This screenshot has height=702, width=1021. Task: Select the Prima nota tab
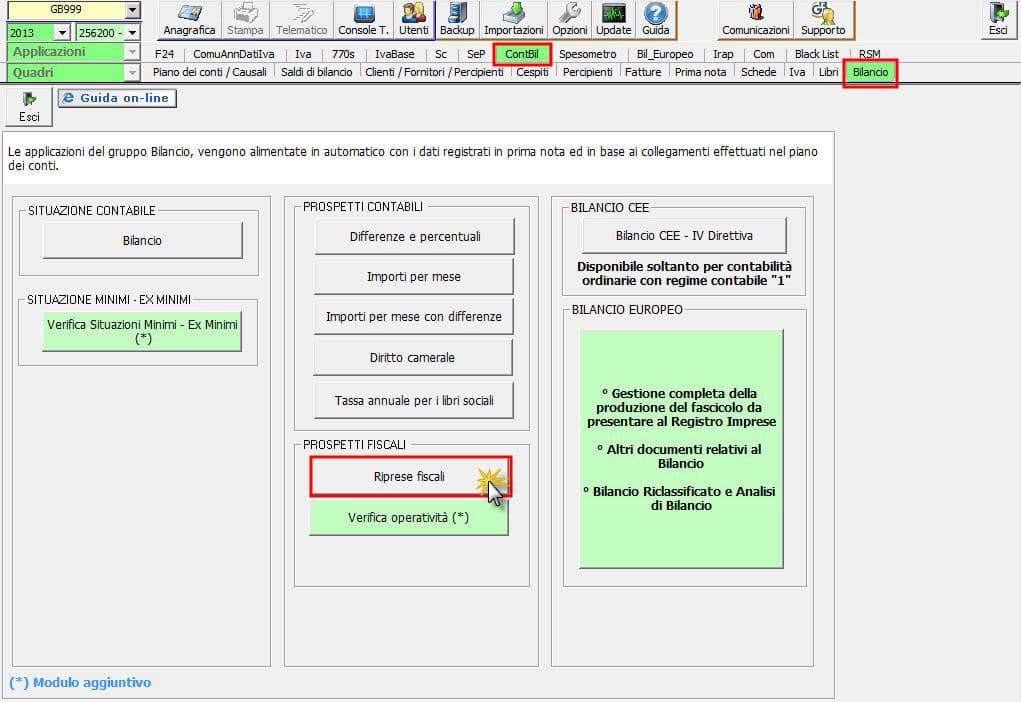click(700, 73)
